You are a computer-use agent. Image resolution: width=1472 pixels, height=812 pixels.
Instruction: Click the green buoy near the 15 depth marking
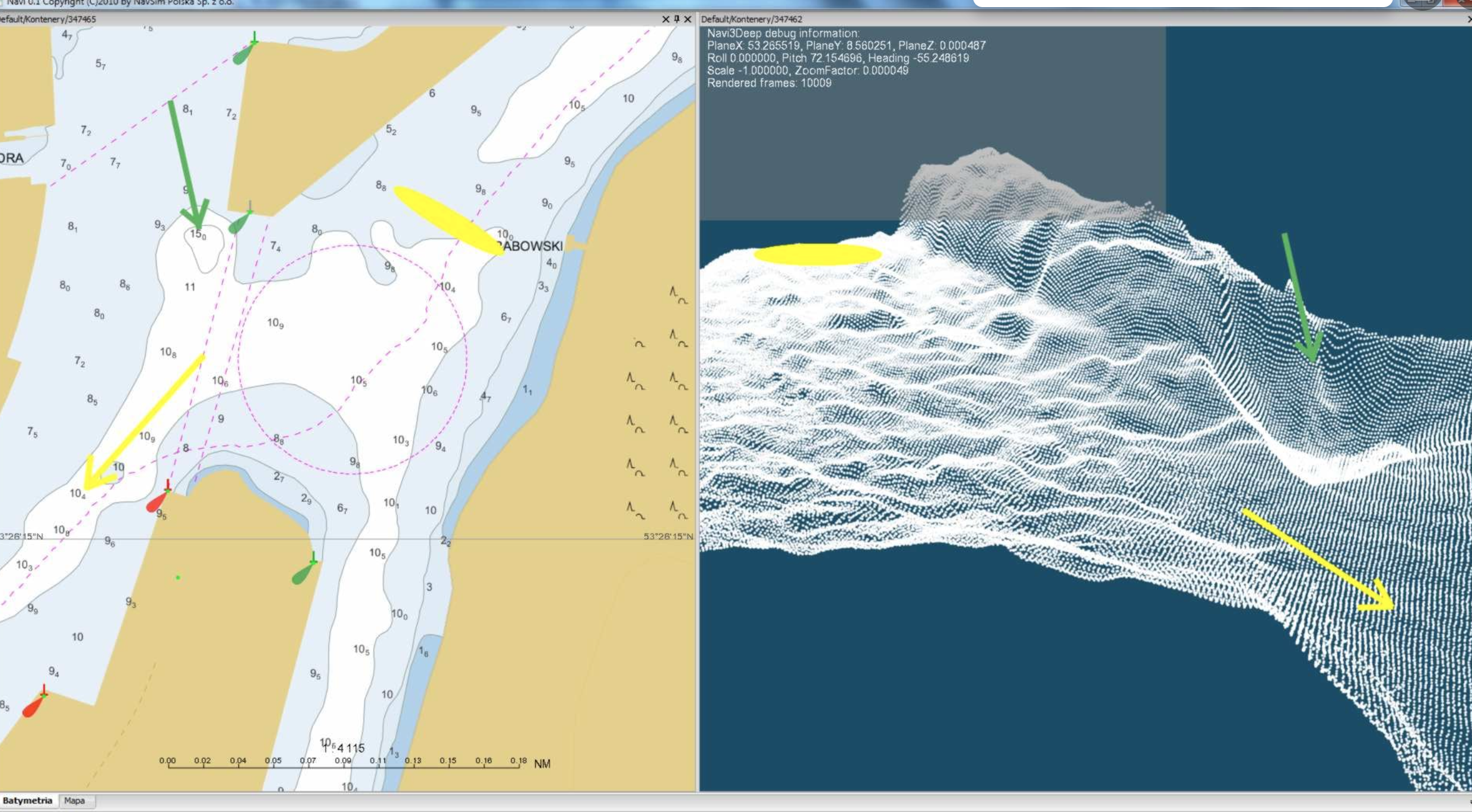coord(240,219)
